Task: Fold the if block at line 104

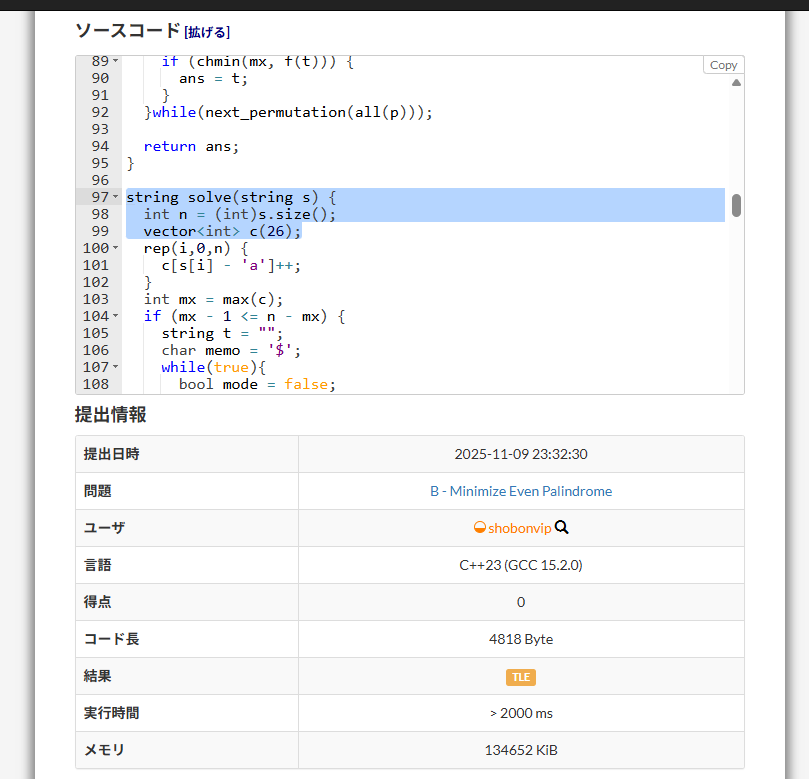Action: [x=116, y=316]
